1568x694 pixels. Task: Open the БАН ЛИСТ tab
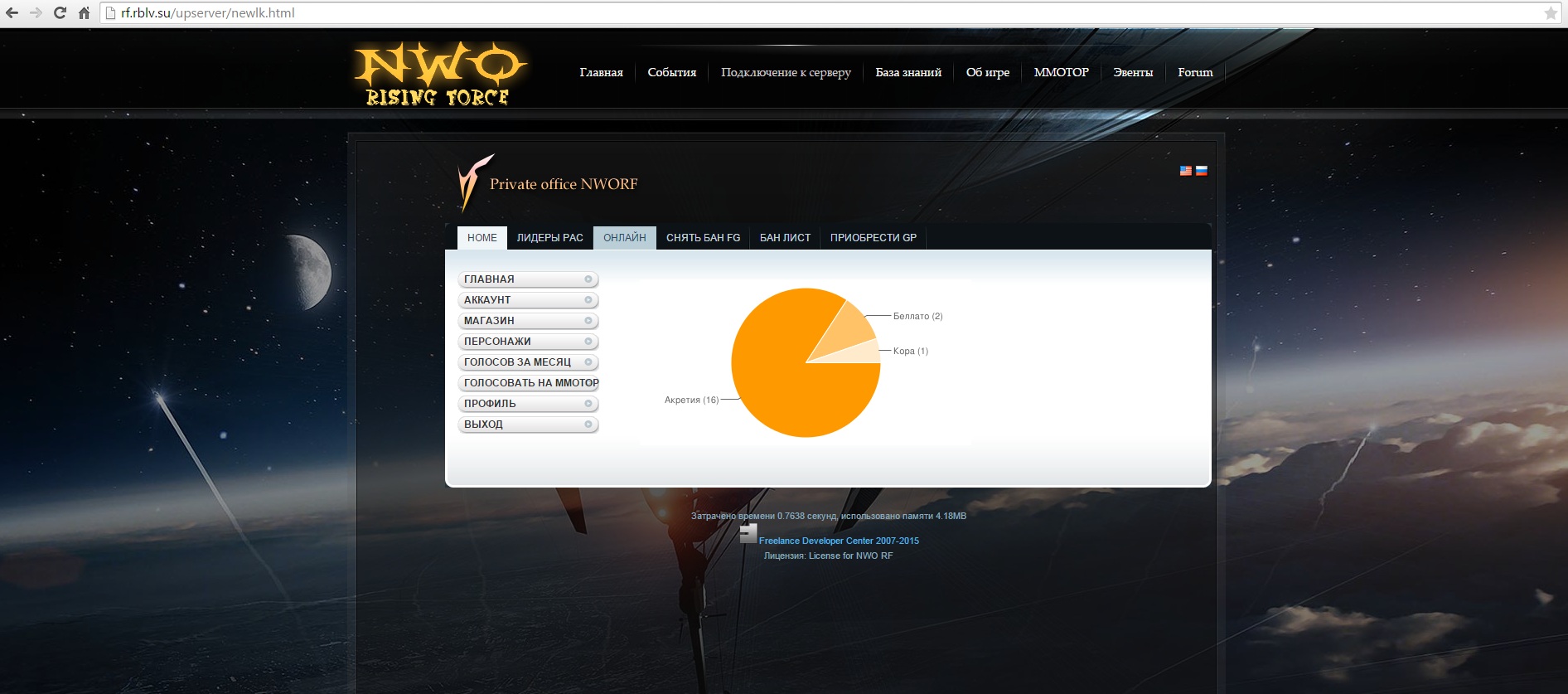(785, 238)
